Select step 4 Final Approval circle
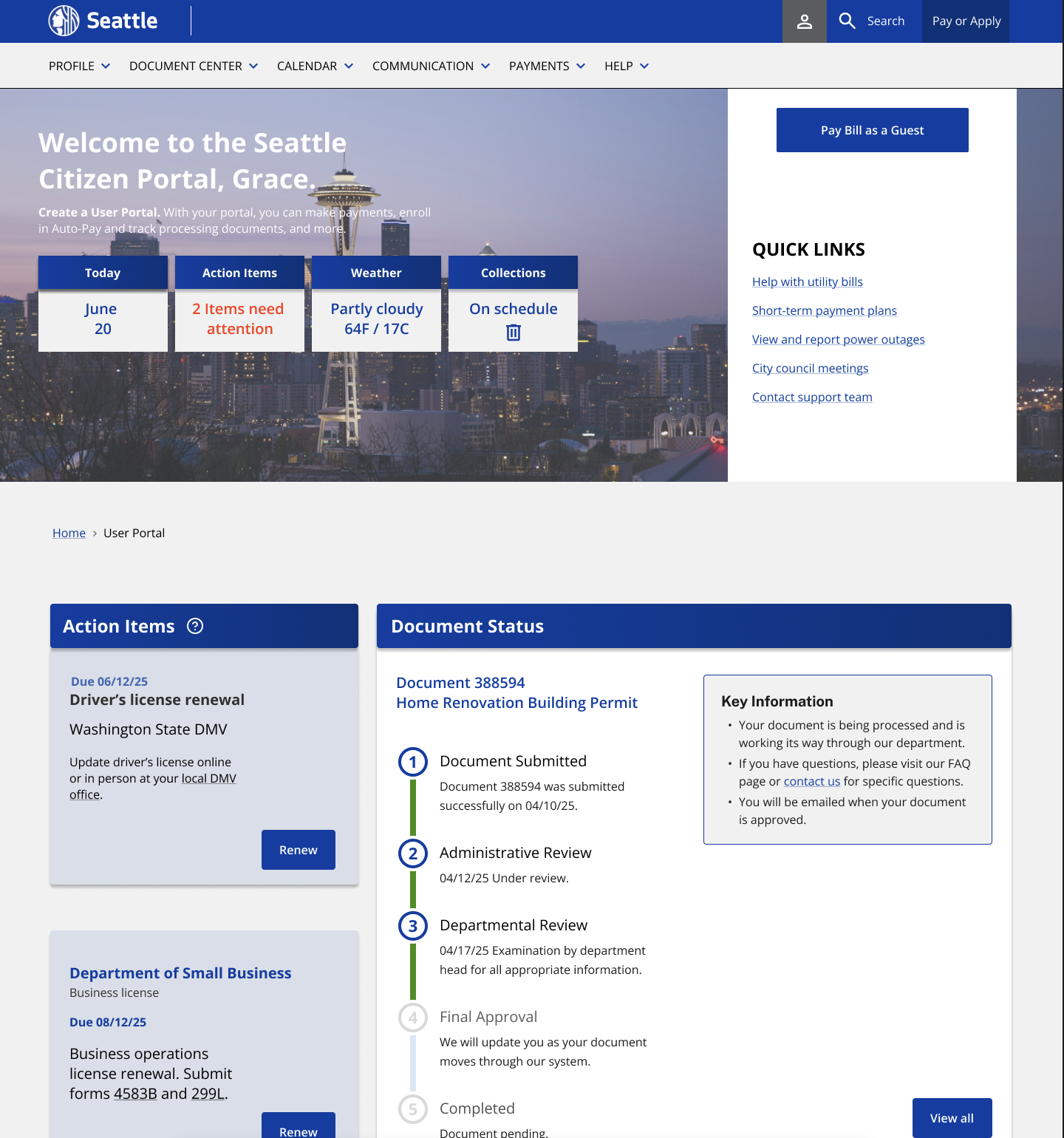This screenshot has height=1138, width=1064. tap(413, 1018)
